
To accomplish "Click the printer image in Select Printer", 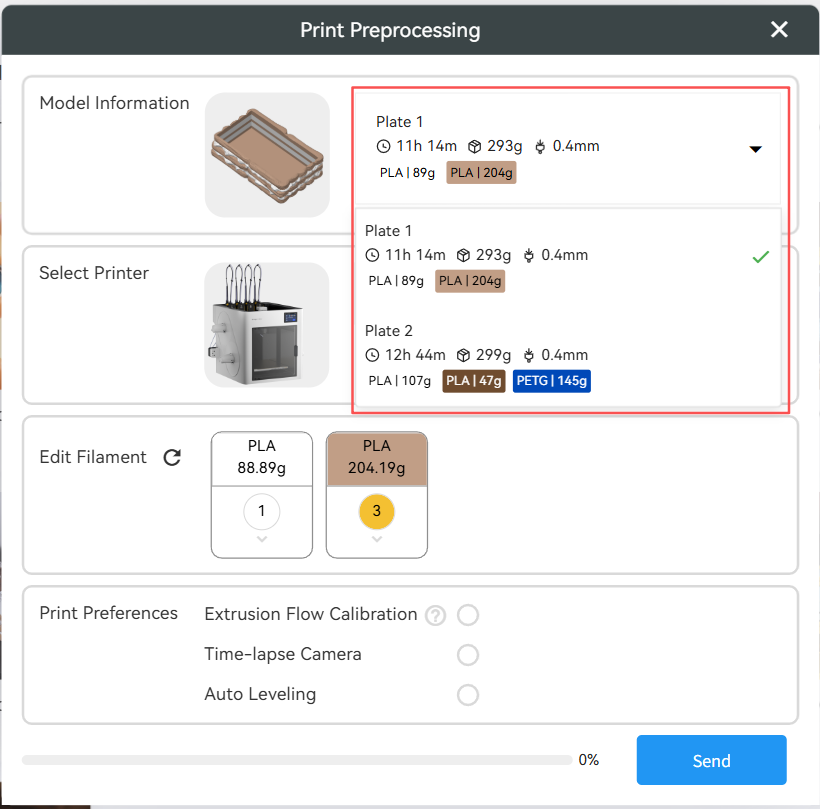I will pyautogui.click(x=266, y=325).
